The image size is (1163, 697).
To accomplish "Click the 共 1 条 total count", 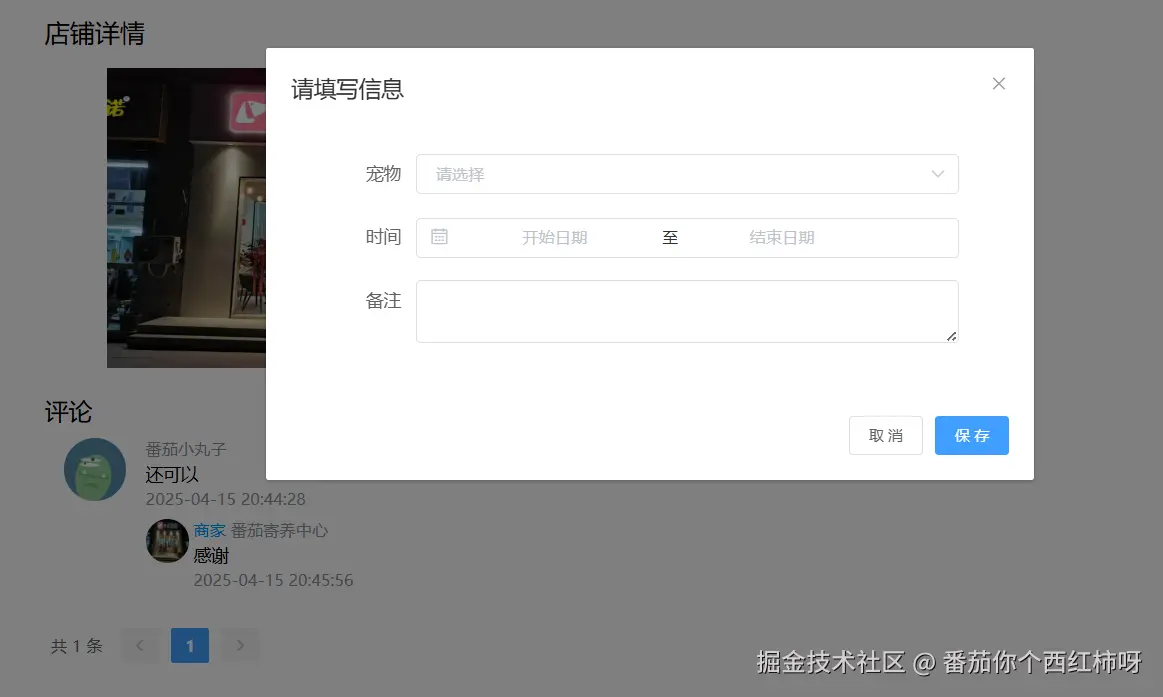I will (76, 646).
